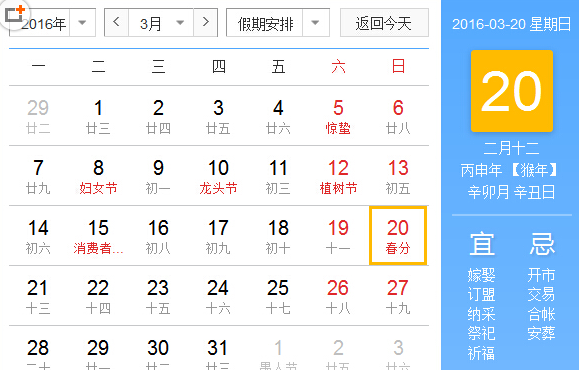Click the 辛卯月 辛丑日 text
Image resolution: width=579 pixels, height=370 pixels.
coord(512,192)
